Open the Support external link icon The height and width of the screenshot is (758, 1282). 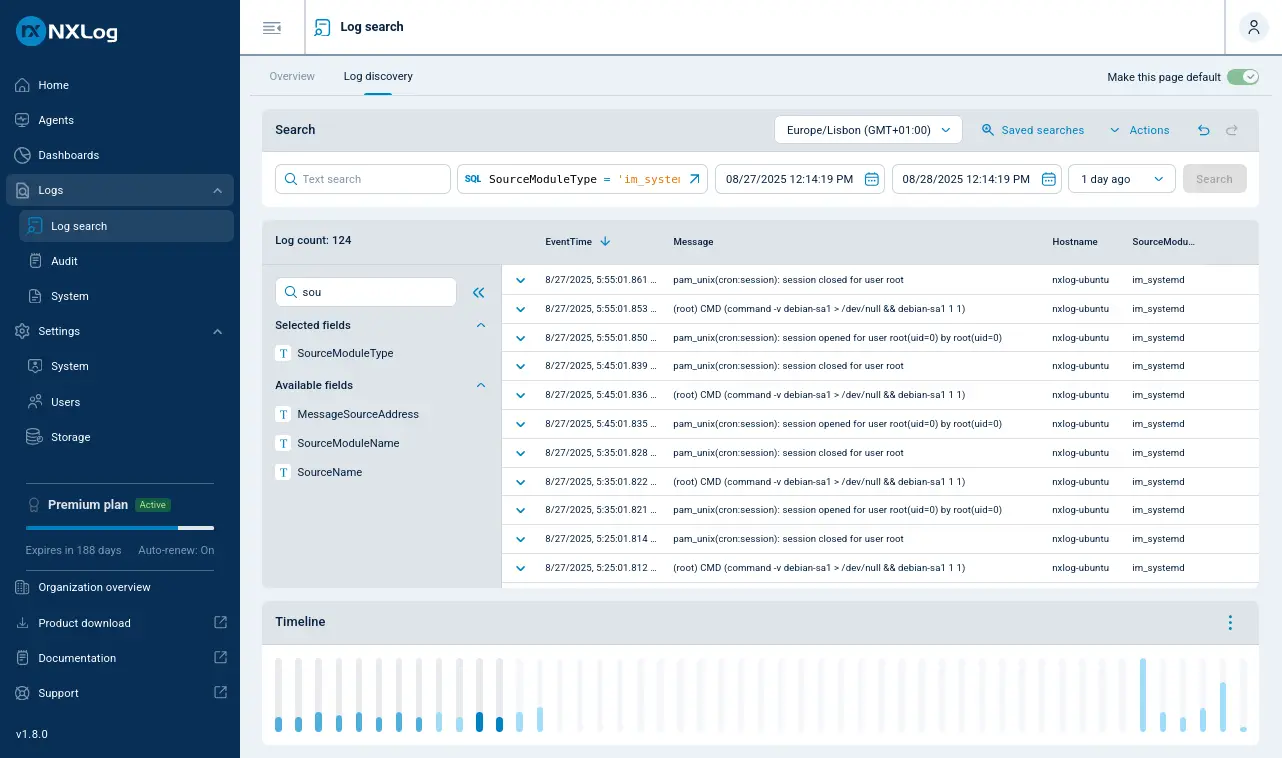tap(220, 692)
